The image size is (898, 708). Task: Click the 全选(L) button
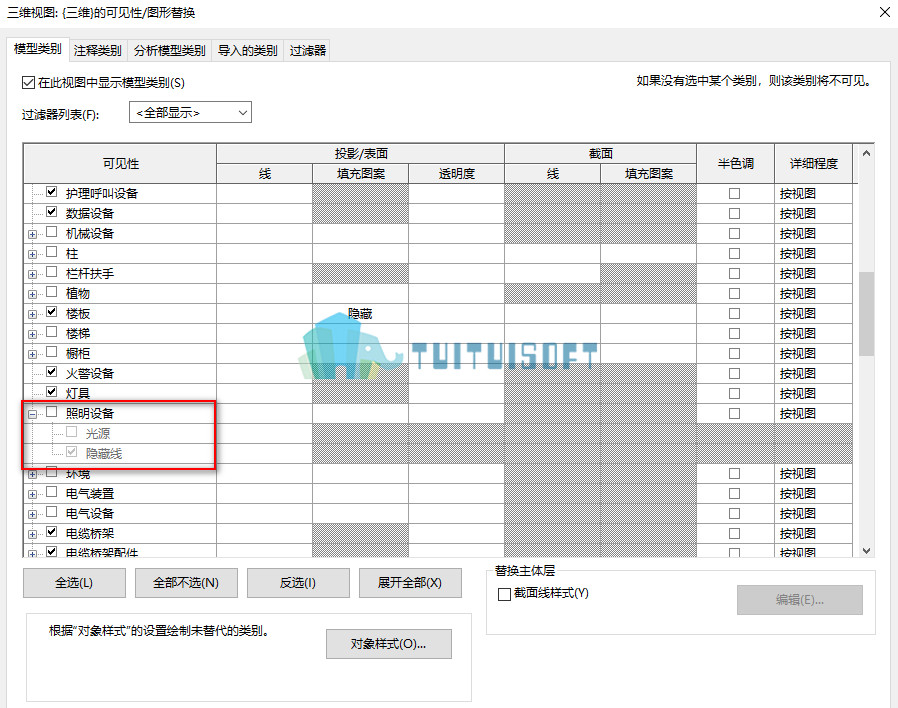74,583
